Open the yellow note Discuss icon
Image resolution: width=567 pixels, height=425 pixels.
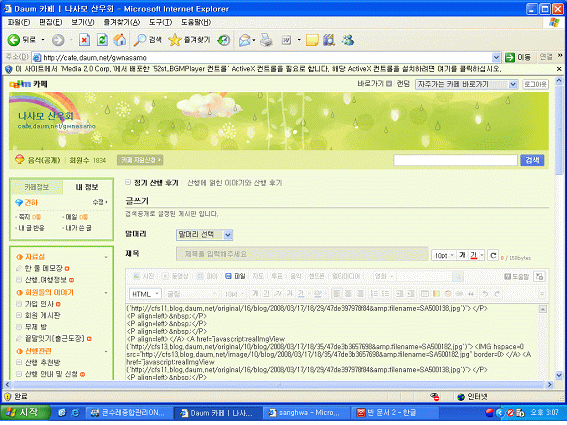pyautogui.click(x=312, y=40)
